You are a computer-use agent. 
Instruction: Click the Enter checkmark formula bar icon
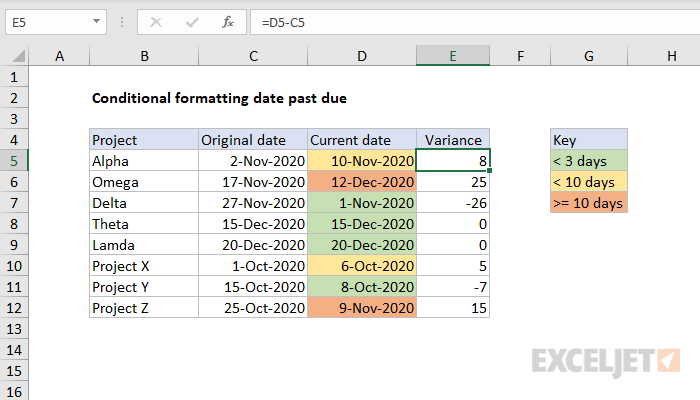[192, 22]
